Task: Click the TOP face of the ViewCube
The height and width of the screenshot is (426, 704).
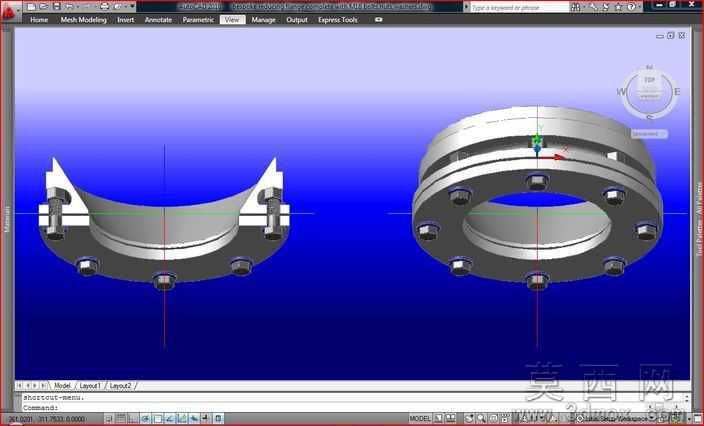Action: coord(649,80)
